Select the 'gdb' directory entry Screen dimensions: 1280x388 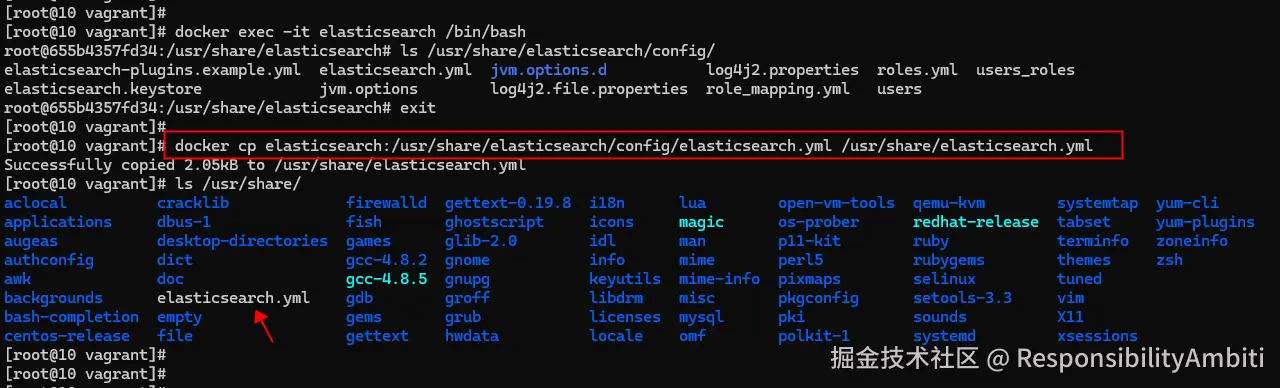point(359,298)
